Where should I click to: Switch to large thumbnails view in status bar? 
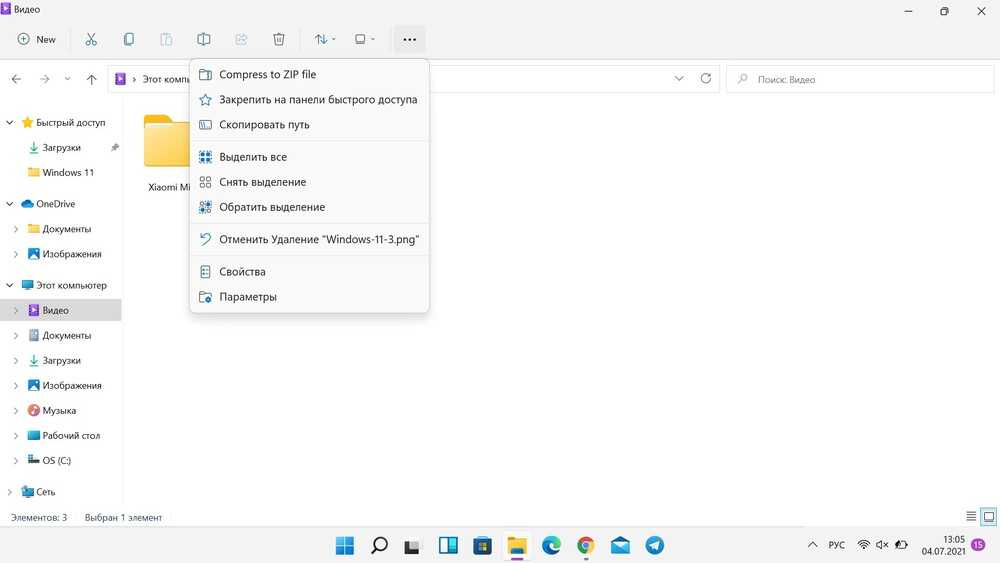point(988,517)
